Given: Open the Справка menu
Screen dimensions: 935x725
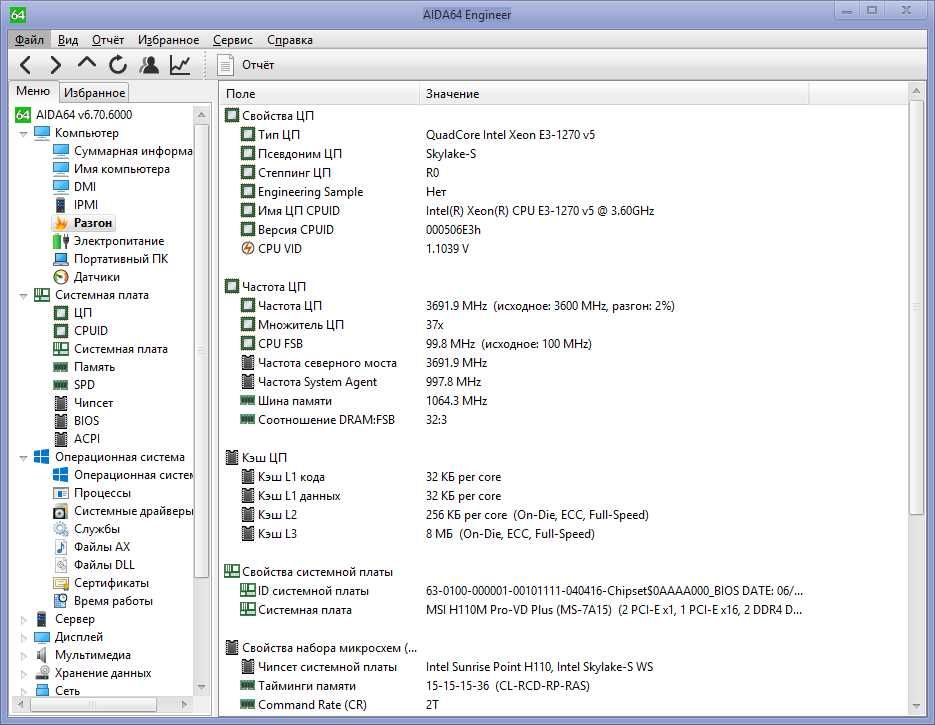Looking at the screenshot, I should (x=290, y=39).
